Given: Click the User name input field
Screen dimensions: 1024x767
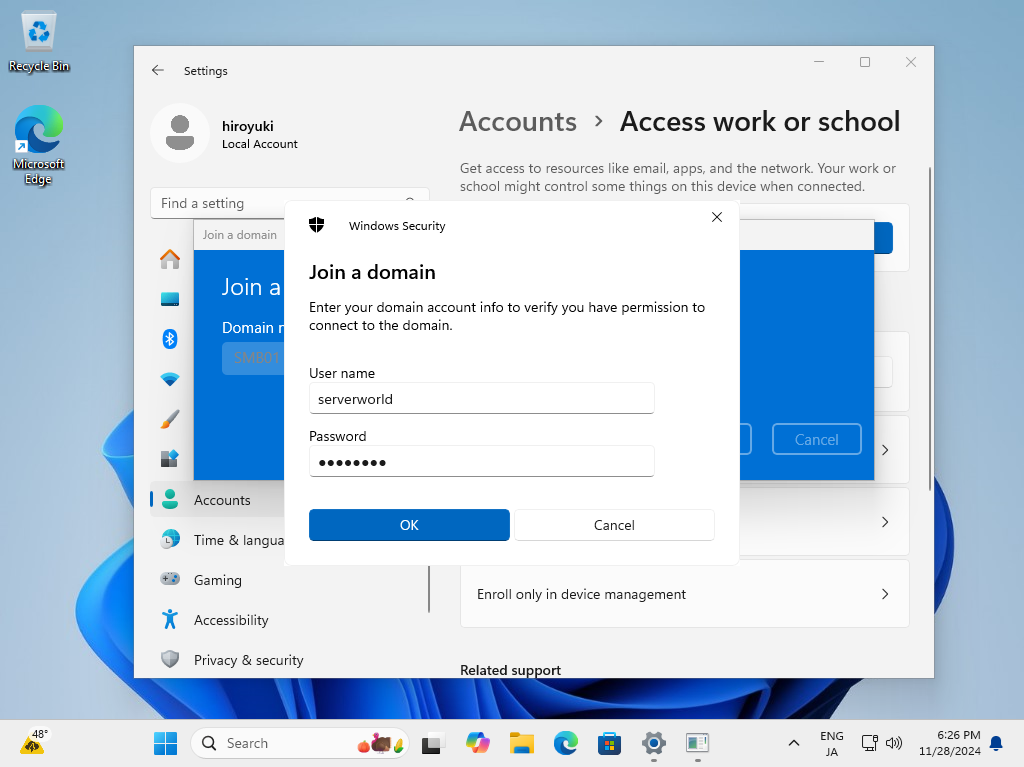Looking at the screenshot, I should (481, 398).
